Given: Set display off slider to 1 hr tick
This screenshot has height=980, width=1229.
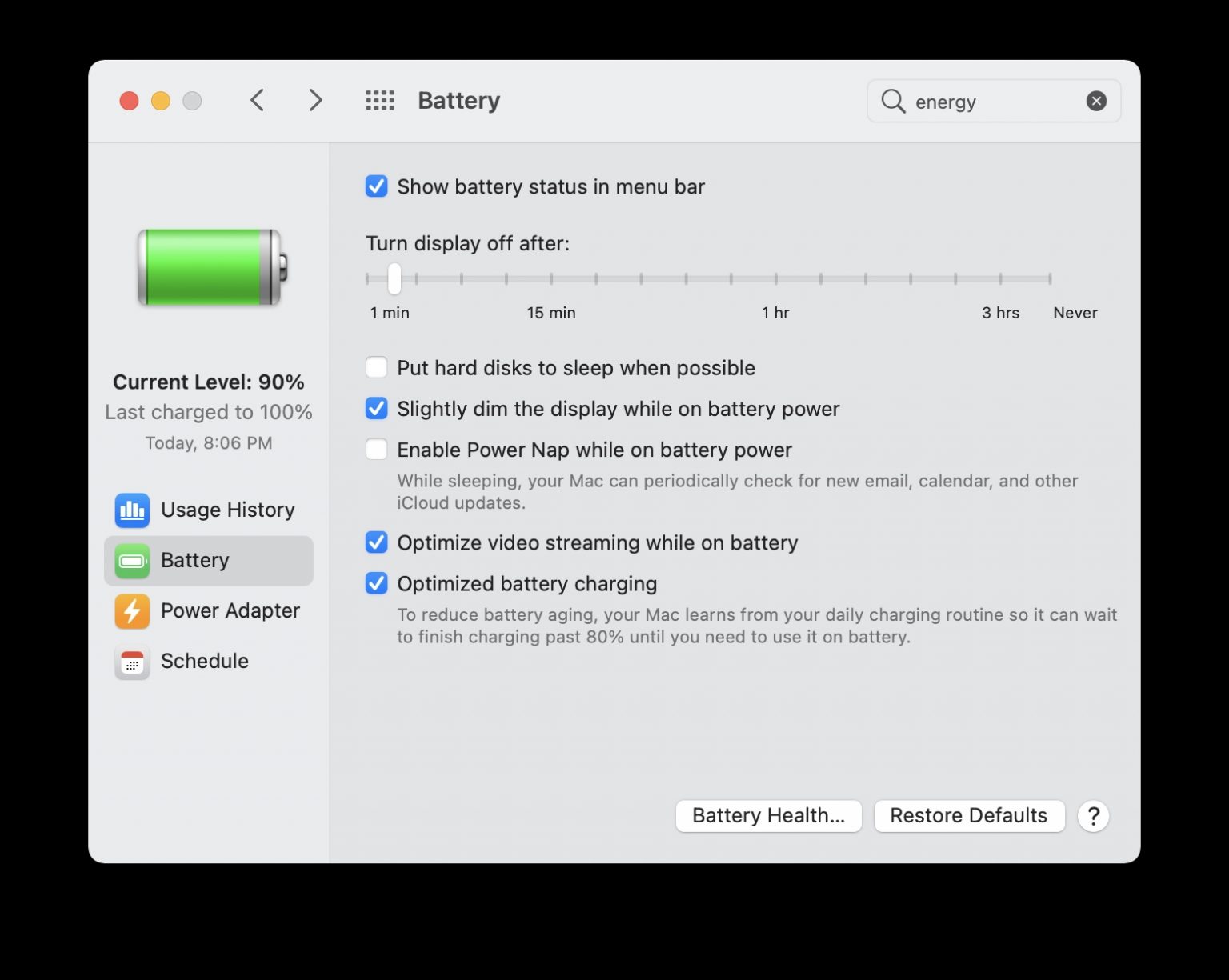Looking at the screenshot, I should pyautogui.click(x=775, y=278).
